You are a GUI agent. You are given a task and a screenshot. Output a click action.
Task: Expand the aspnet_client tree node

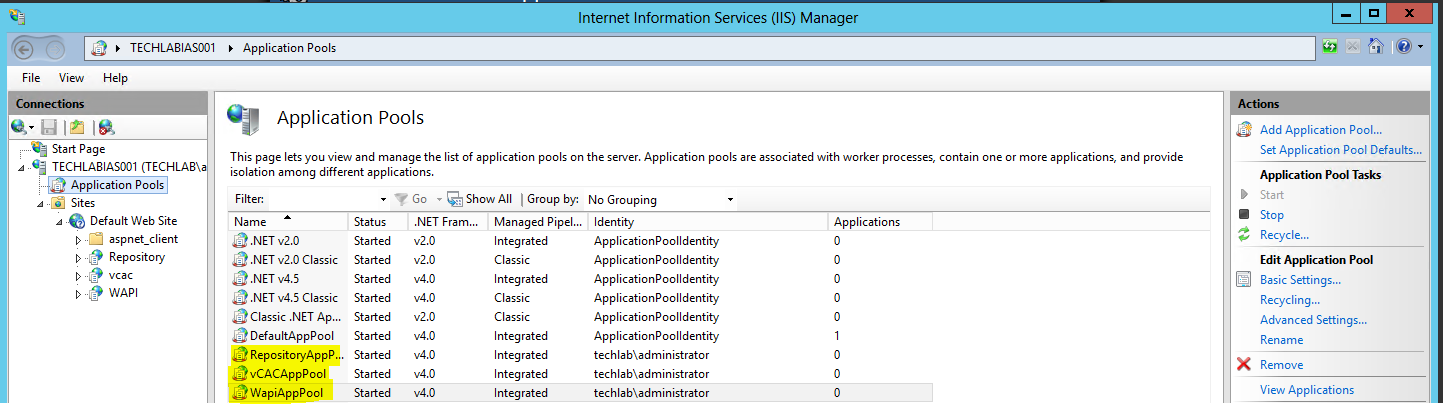(78, 239)
